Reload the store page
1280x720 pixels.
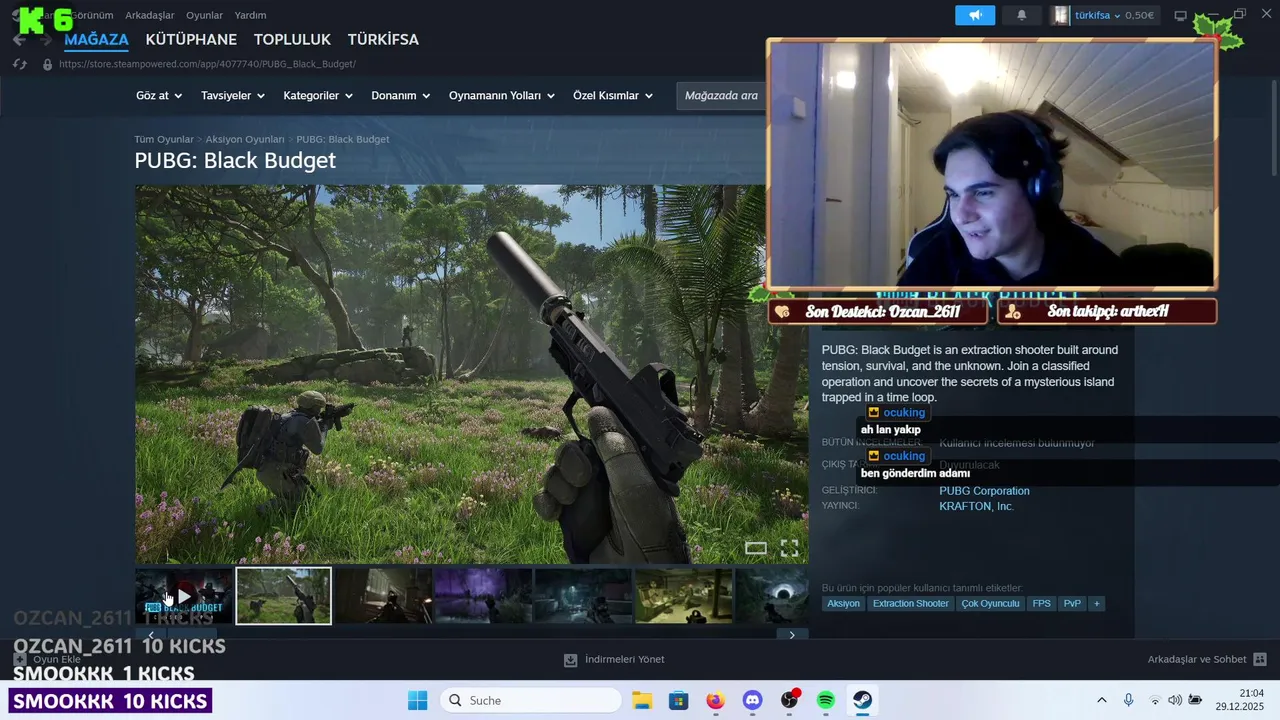(19, 64)
